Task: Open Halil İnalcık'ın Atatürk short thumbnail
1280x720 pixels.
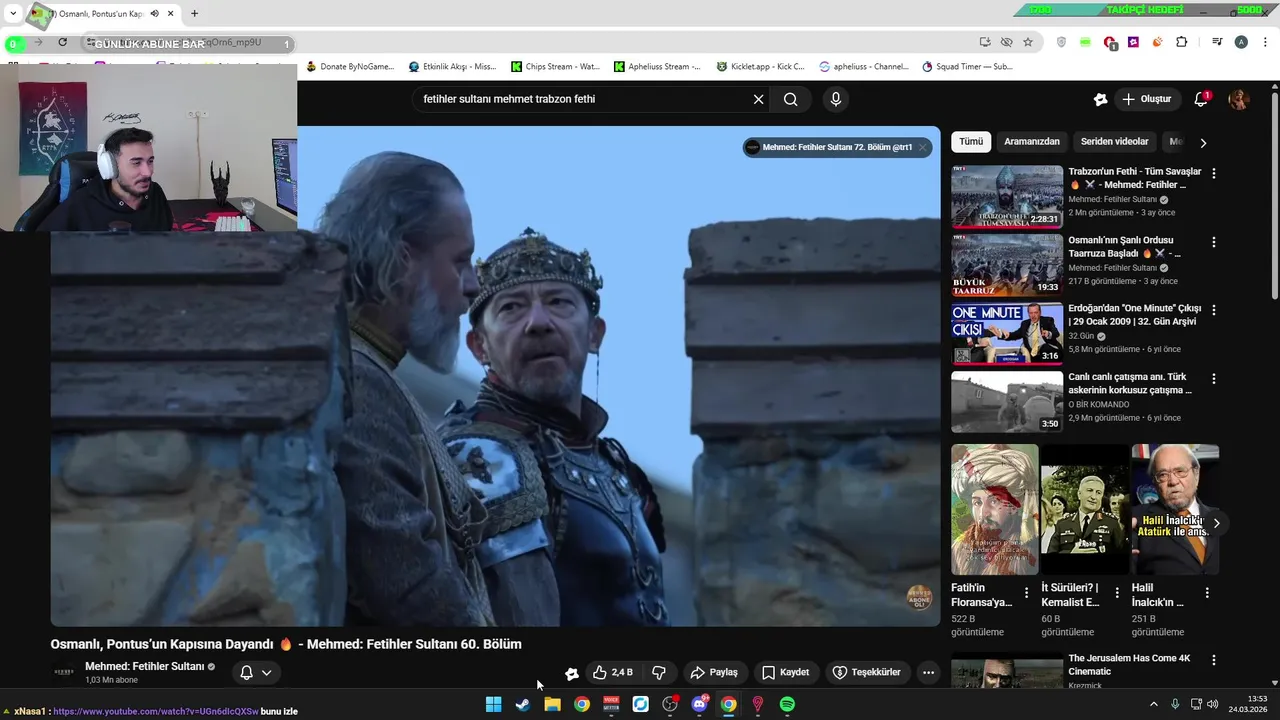Action: click(1175, 509)
